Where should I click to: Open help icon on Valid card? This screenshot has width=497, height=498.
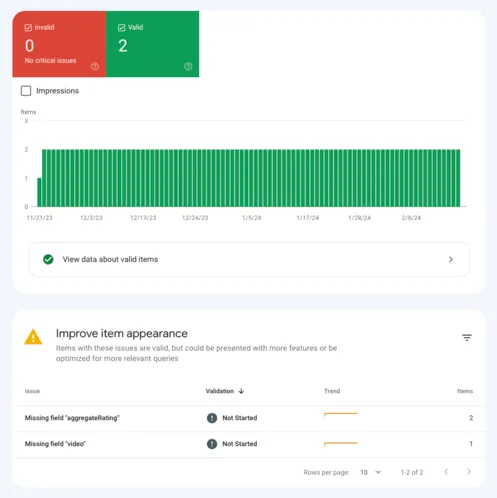tap(188, 66)
